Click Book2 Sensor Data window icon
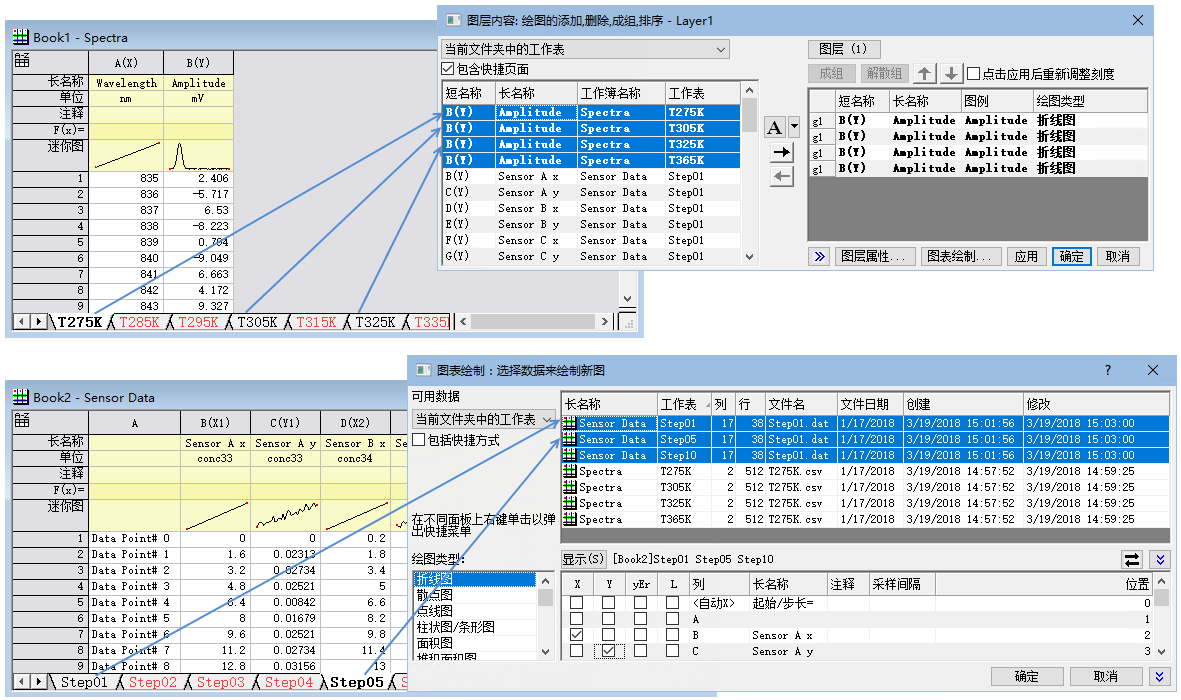The width and height of the screenshot is (1181, 700). pyautogui.click(x=21, y=397)
